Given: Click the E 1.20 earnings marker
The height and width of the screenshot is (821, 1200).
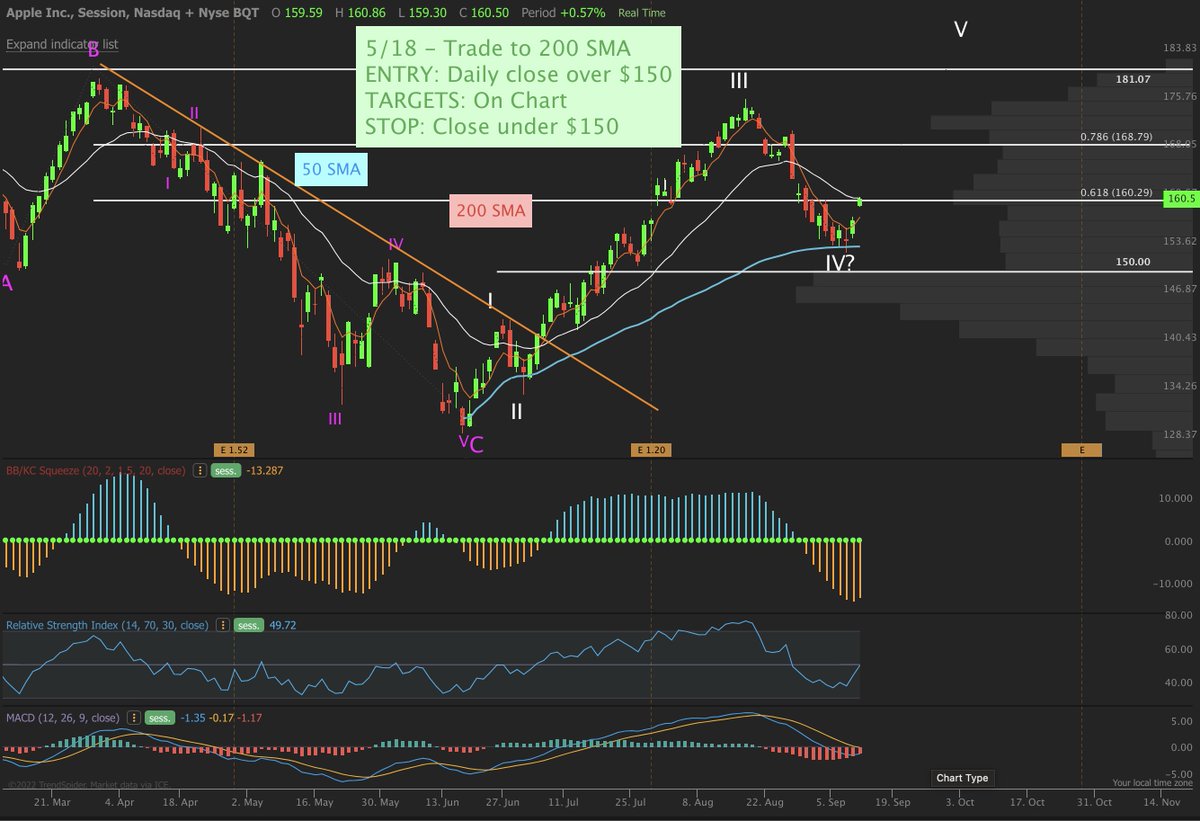Looking at the screenshot, I should tap(650, 450).
